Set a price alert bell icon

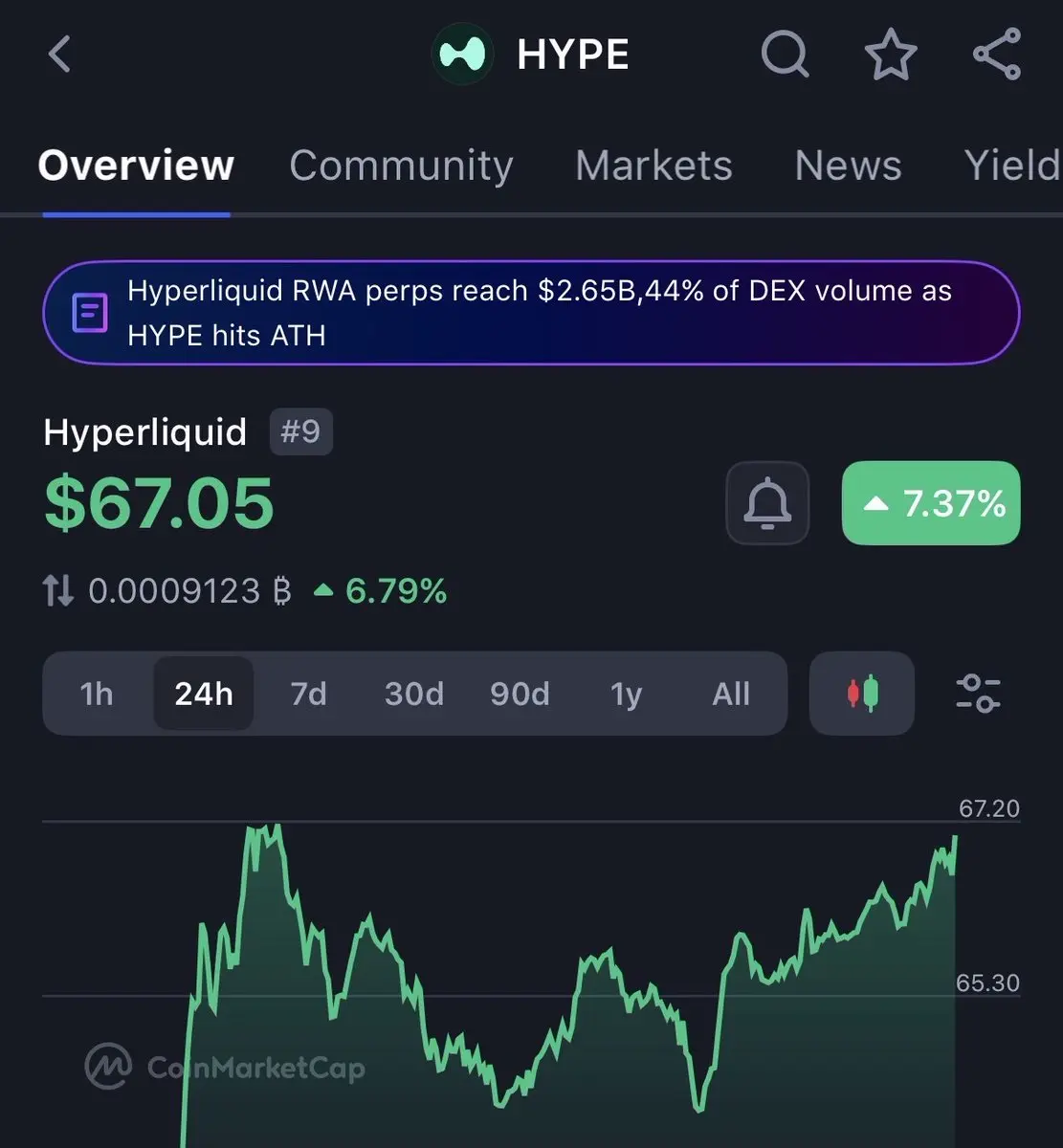tap(767, 503)
